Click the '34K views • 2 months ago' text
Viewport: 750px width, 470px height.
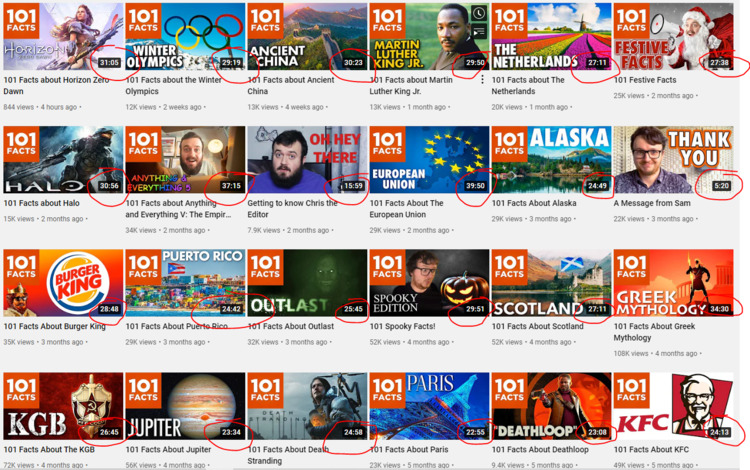click(165, 230)
